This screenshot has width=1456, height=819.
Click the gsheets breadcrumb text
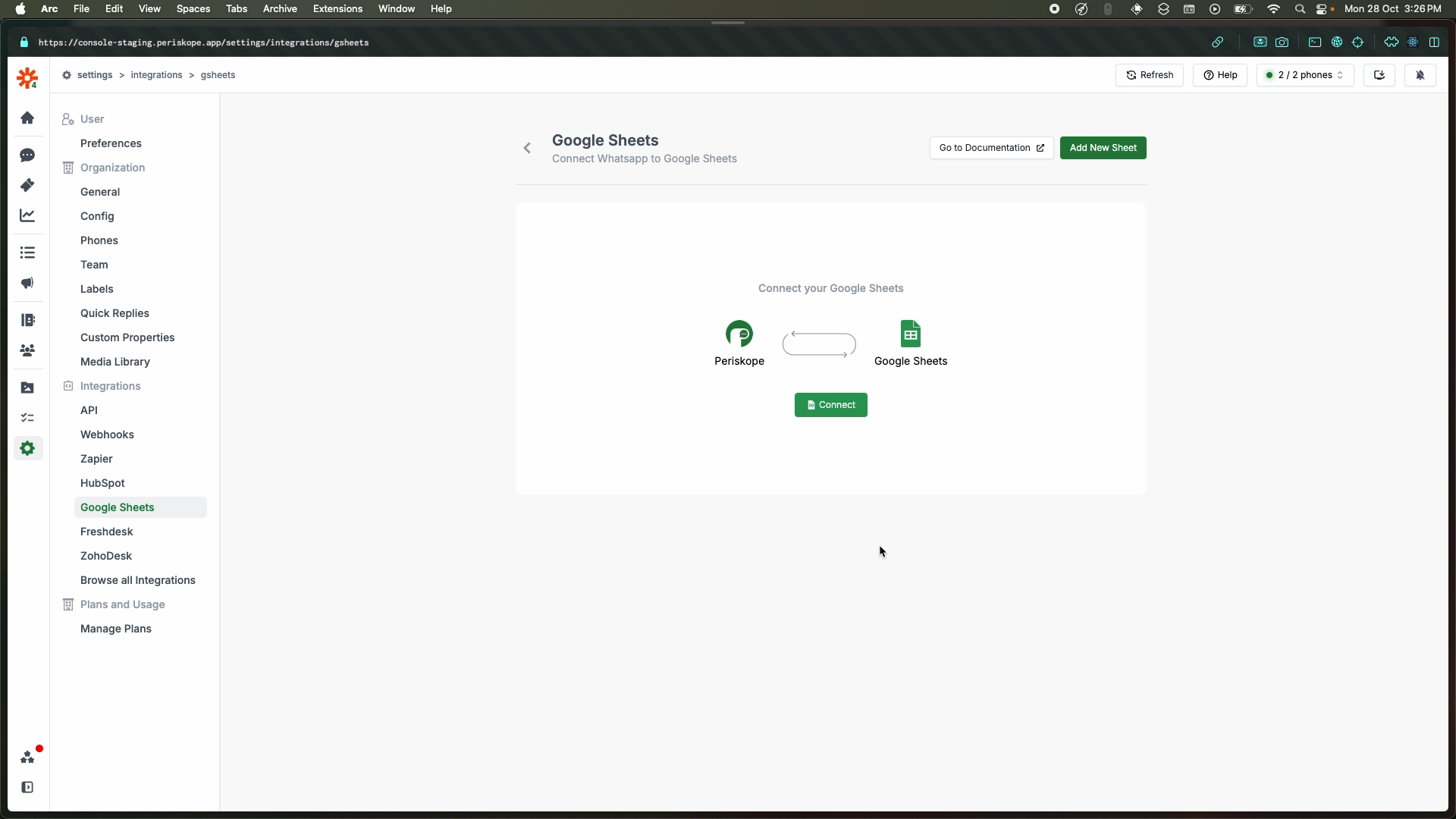click(218, 75)
